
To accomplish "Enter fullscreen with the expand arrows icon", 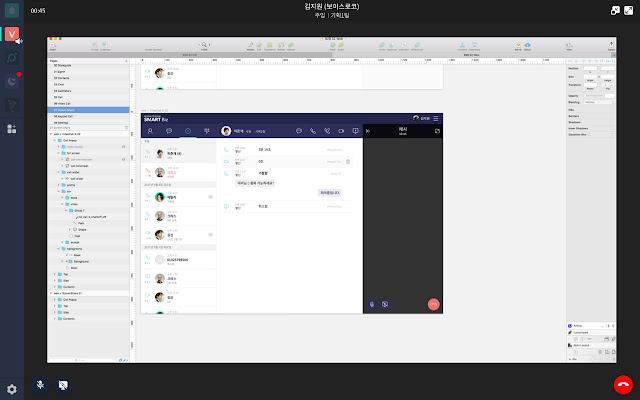I will 629,11.
